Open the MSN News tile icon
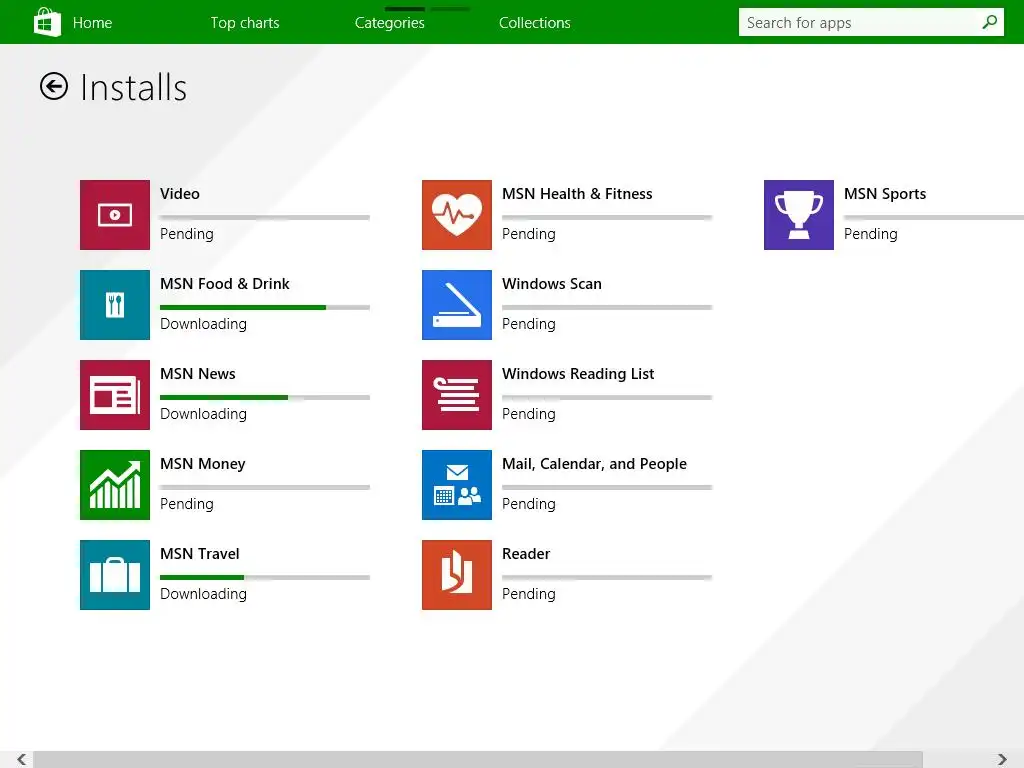The height and width of the screenshot is (768, 1024). tap(115, 395)
